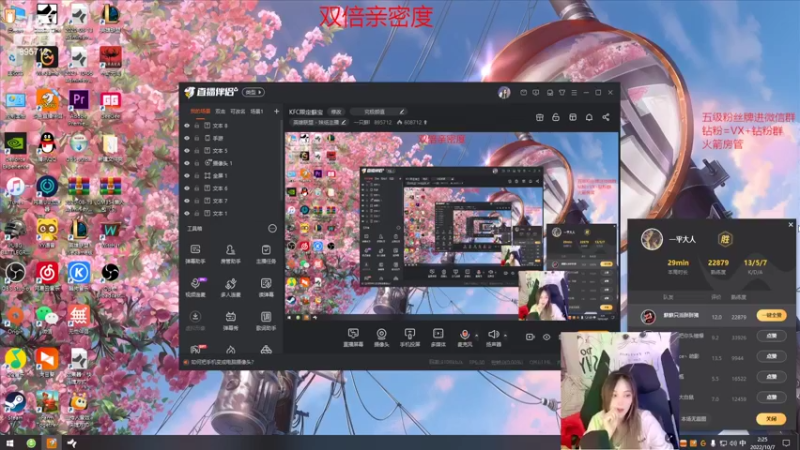Open the hamburger menu in the title bar

click(574, 93)
